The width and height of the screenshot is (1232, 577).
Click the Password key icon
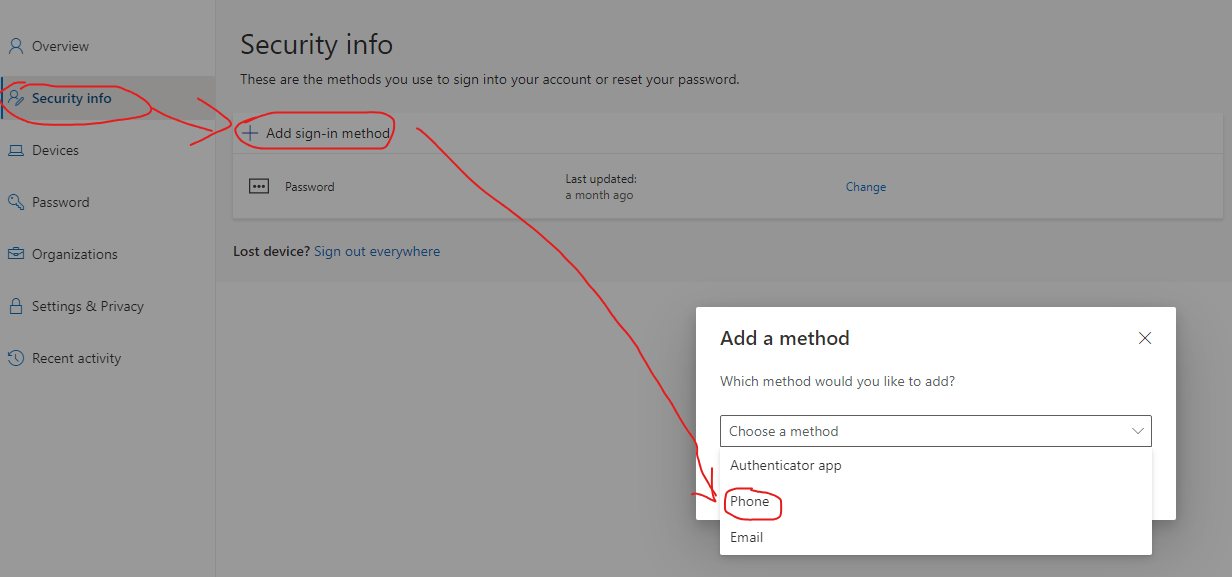(16, 202)
